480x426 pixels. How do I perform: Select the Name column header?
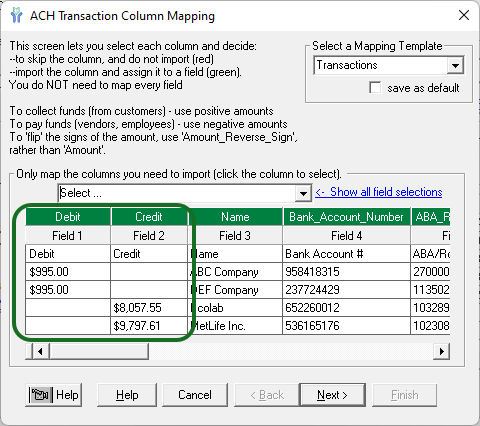235,217
